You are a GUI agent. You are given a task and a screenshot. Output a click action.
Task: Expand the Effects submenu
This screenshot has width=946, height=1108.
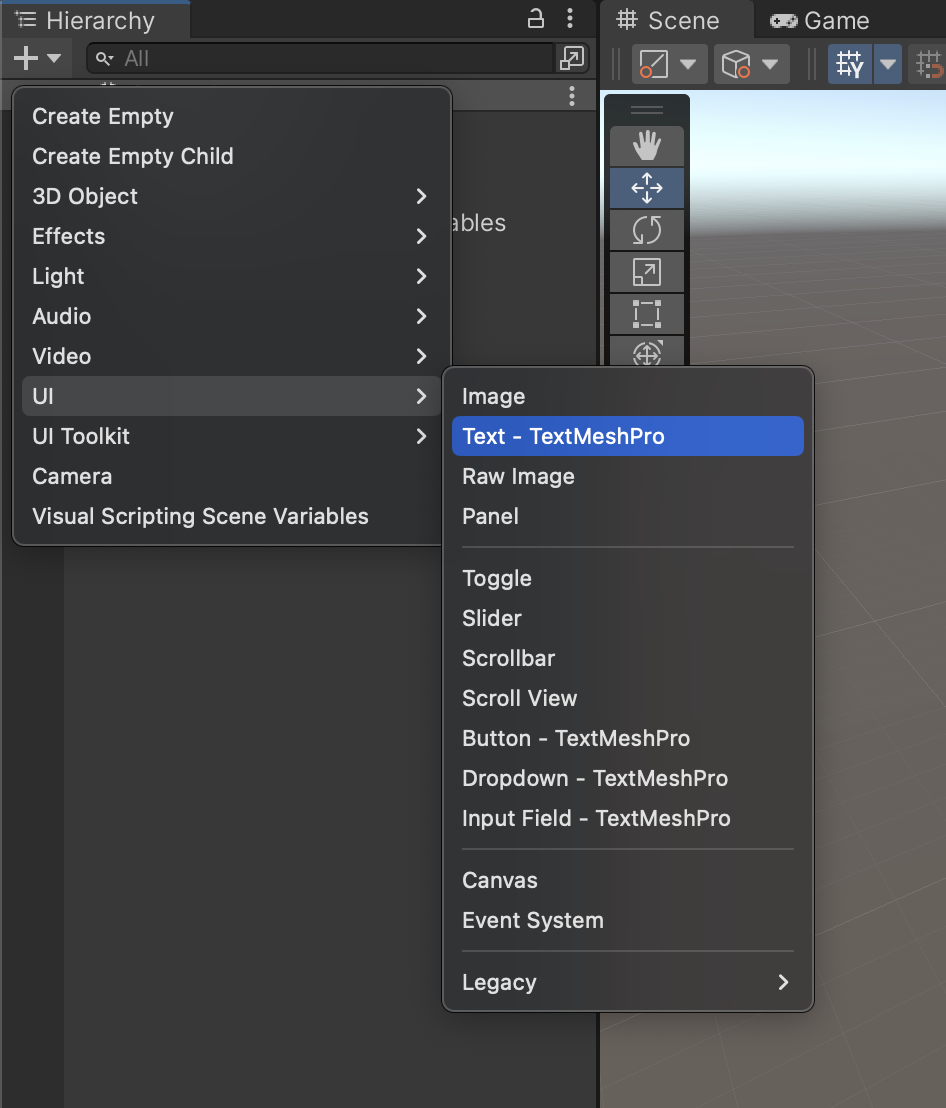point(232,236)
